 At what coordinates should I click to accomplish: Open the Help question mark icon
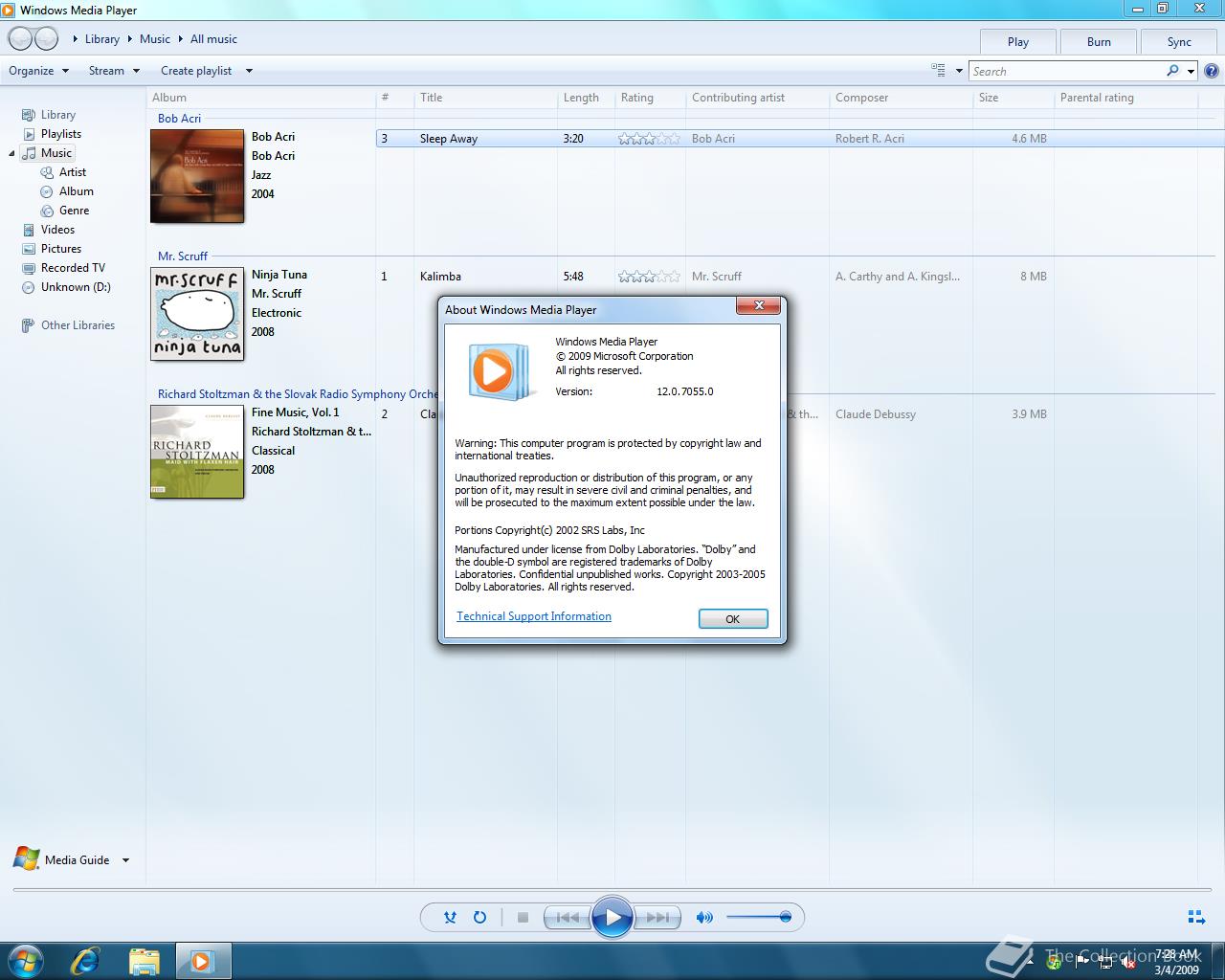(1211, 71)
